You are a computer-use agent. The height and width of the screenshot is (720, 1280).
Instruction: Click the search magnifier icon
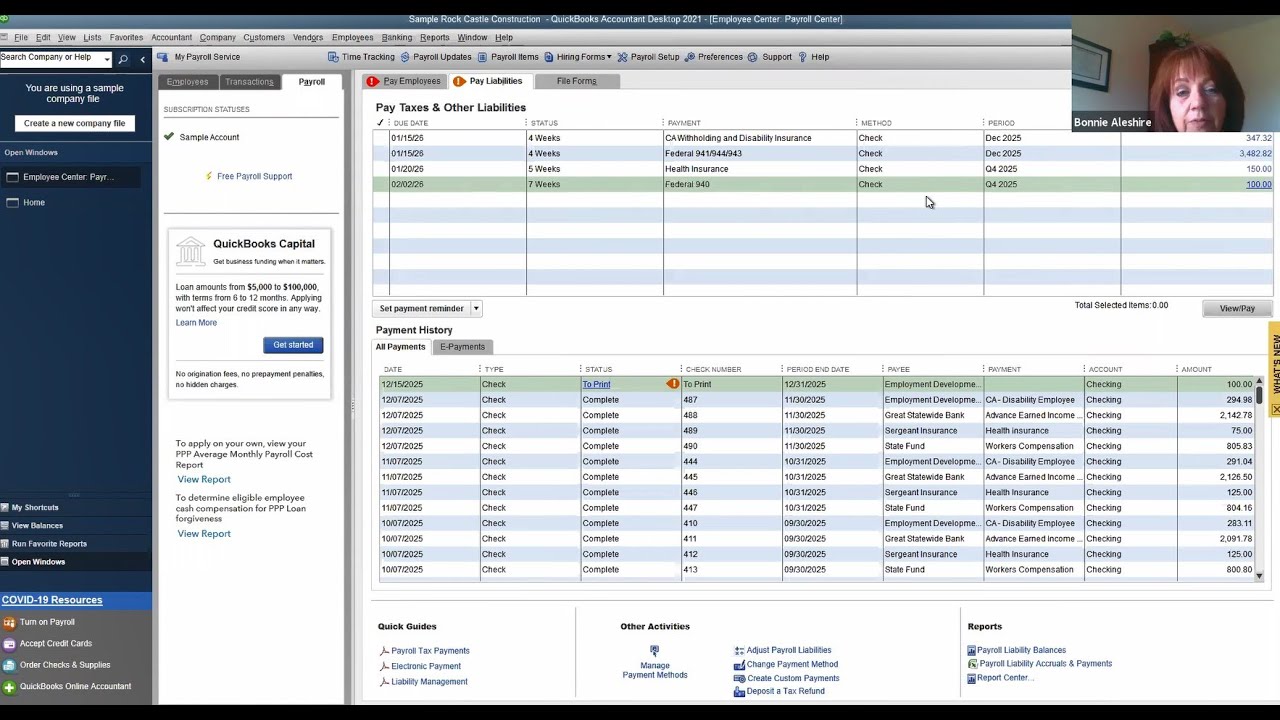click(123, 59)
